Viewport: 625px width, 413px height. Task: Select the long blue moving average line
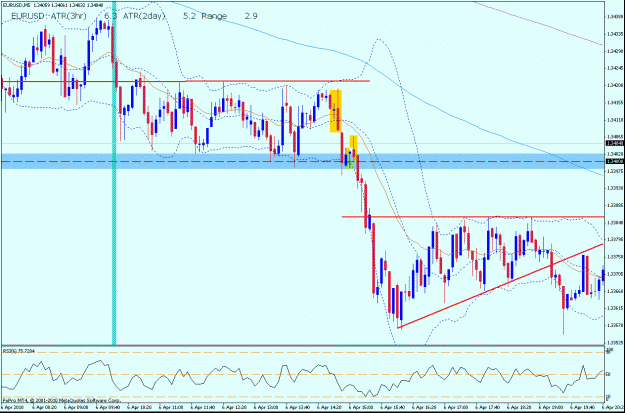click(x=399, y=88)
